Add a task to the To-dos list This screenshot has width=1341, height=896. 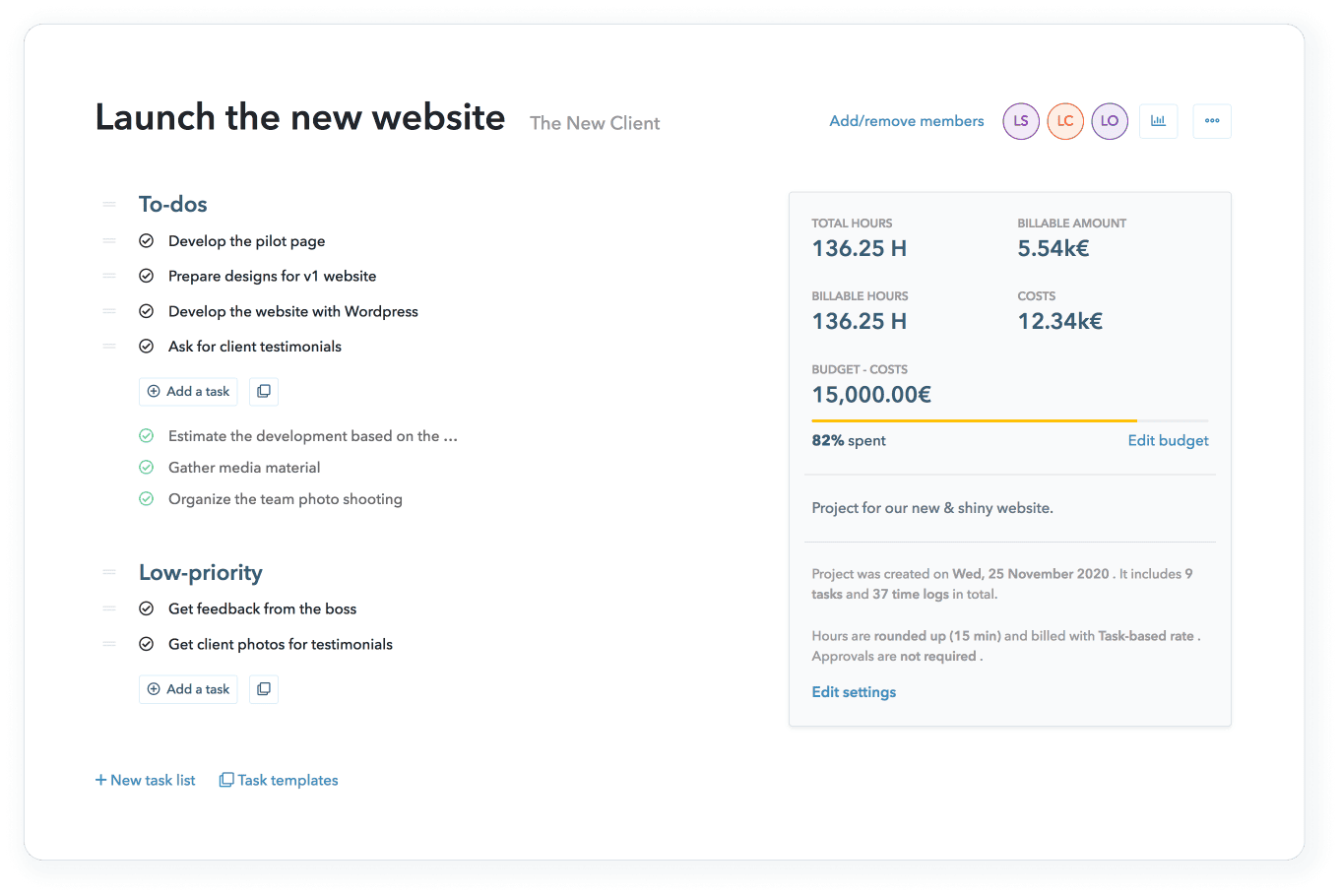(x=189, y=392)
